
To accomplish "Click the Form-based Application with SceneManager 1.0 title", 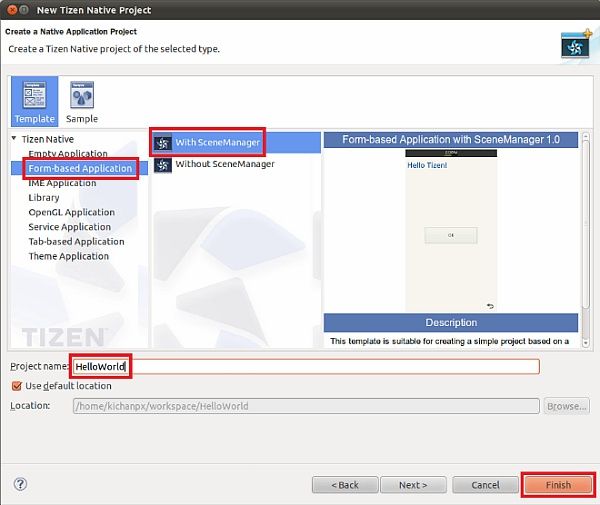I will click(451, 140).
